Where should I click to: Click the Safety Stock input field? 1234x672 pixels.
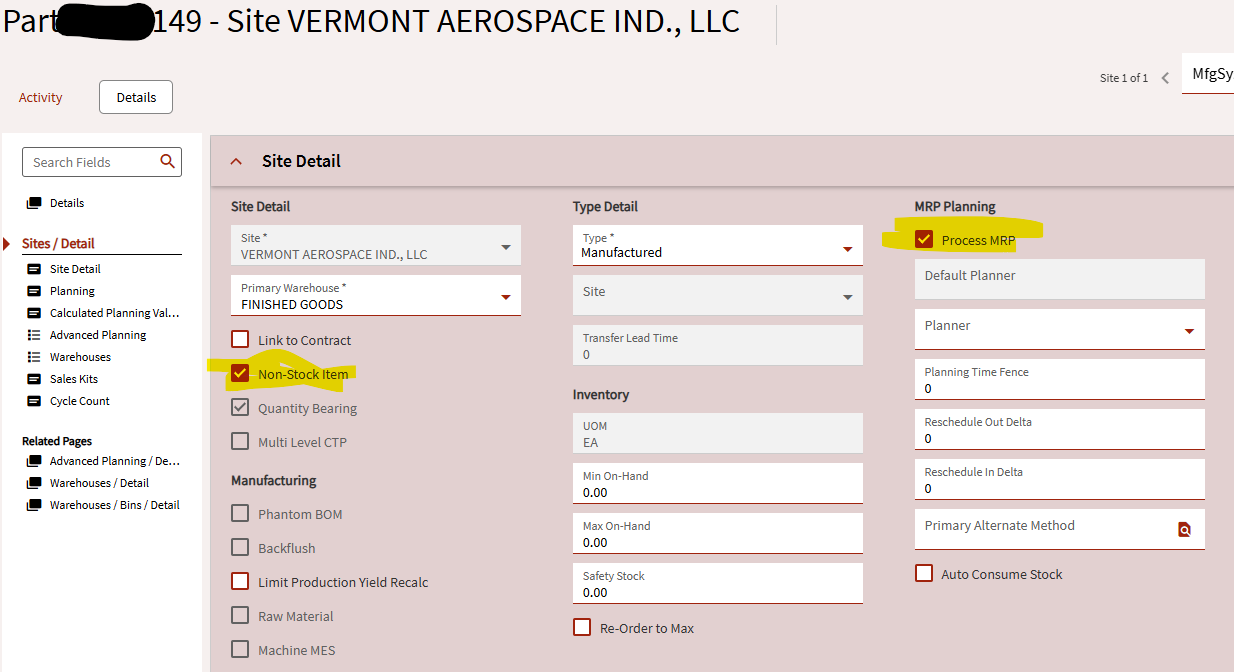pos(717,592)
